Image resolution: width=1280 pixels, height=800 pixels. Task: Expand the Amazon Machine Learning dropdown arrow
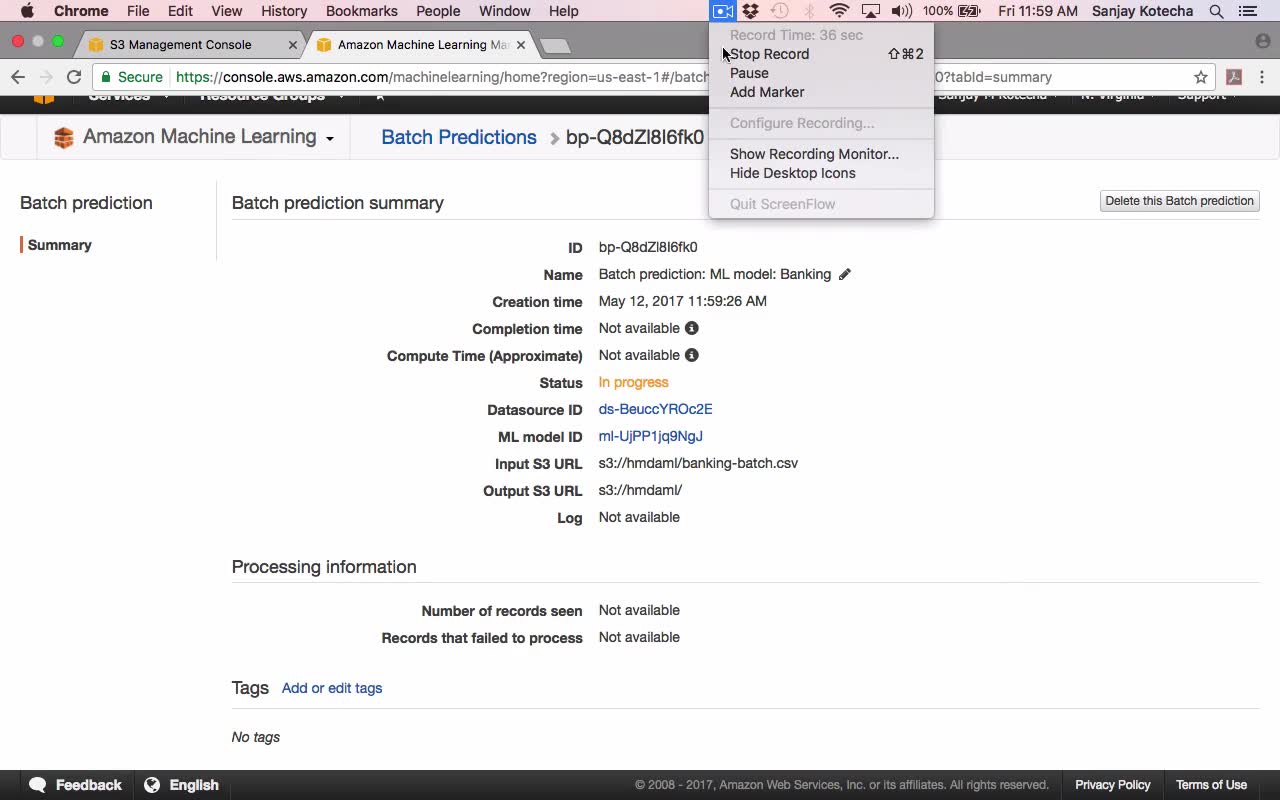[x=329, y=139]
